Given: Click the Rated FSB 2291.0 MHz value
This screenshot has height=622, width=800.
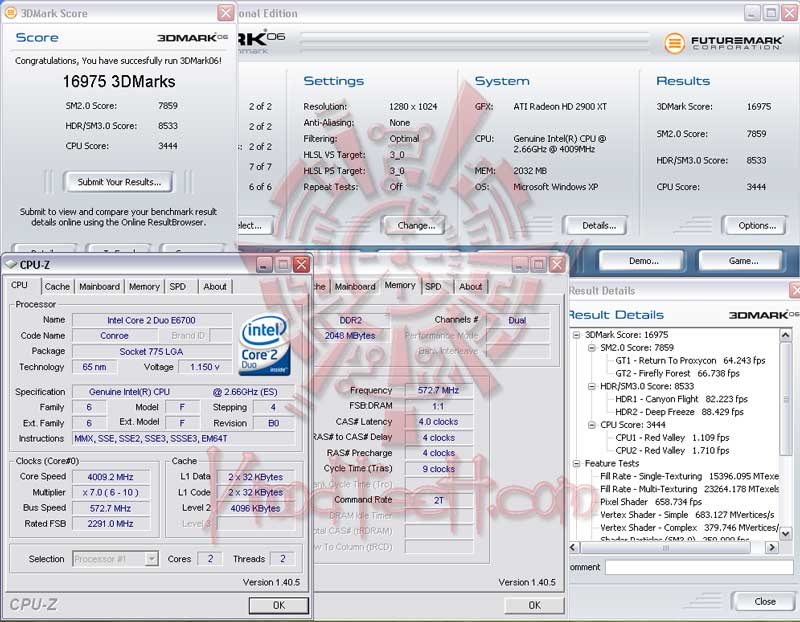Looking at the screenshot, I should pos(111,524).
